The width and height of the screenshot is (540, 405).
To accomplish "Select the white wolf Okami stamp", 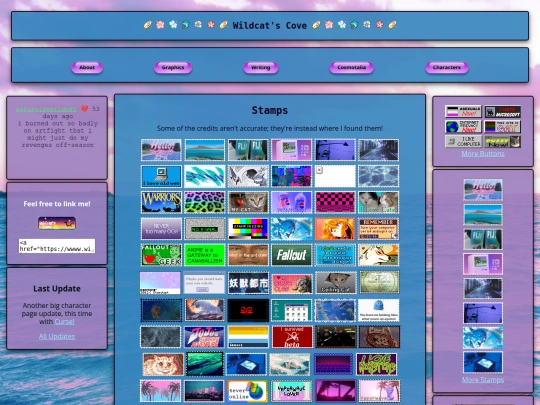I will tap(378, 255).
